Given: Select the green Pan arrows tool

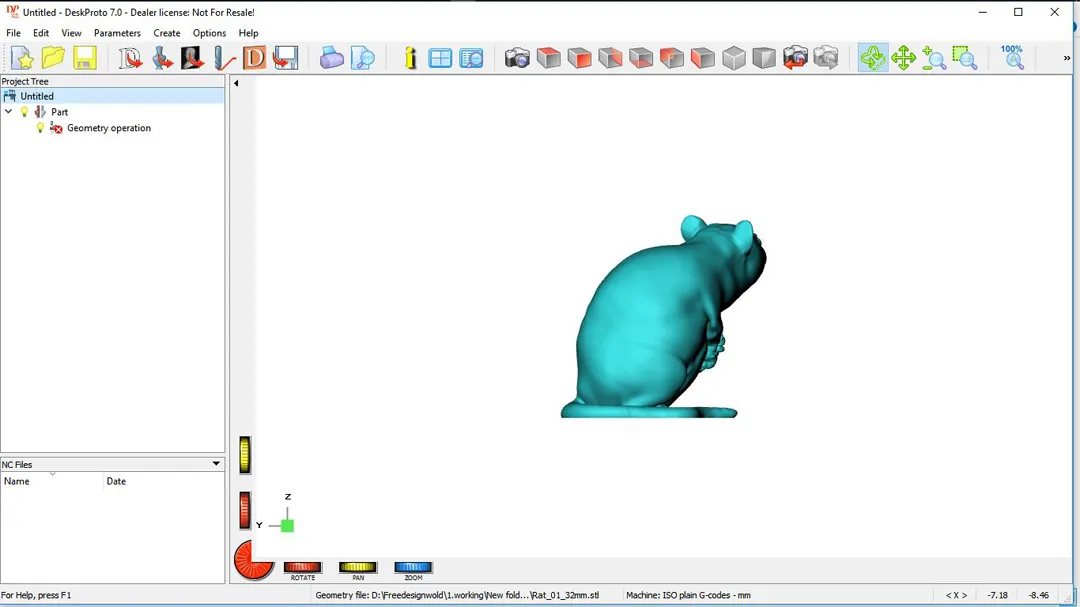Looking at the screenshot, I should tap(904, 58).
